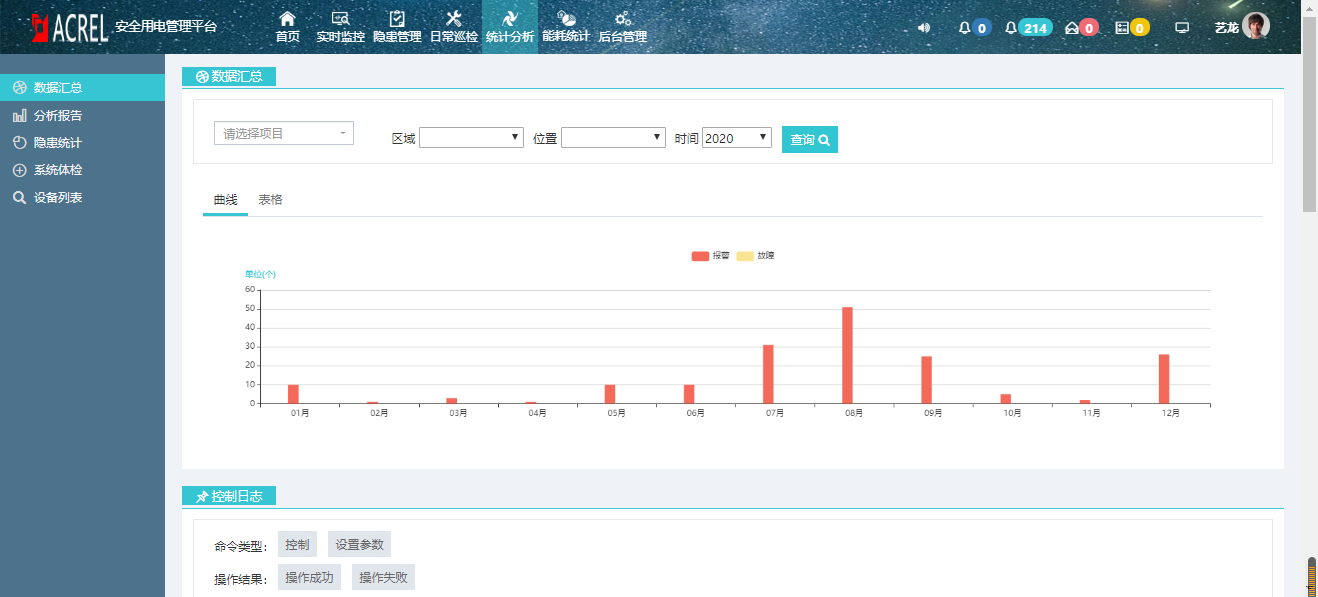The image size is (1318, 597).
Task: Open bell notification showing 214
Action: 1028,28
